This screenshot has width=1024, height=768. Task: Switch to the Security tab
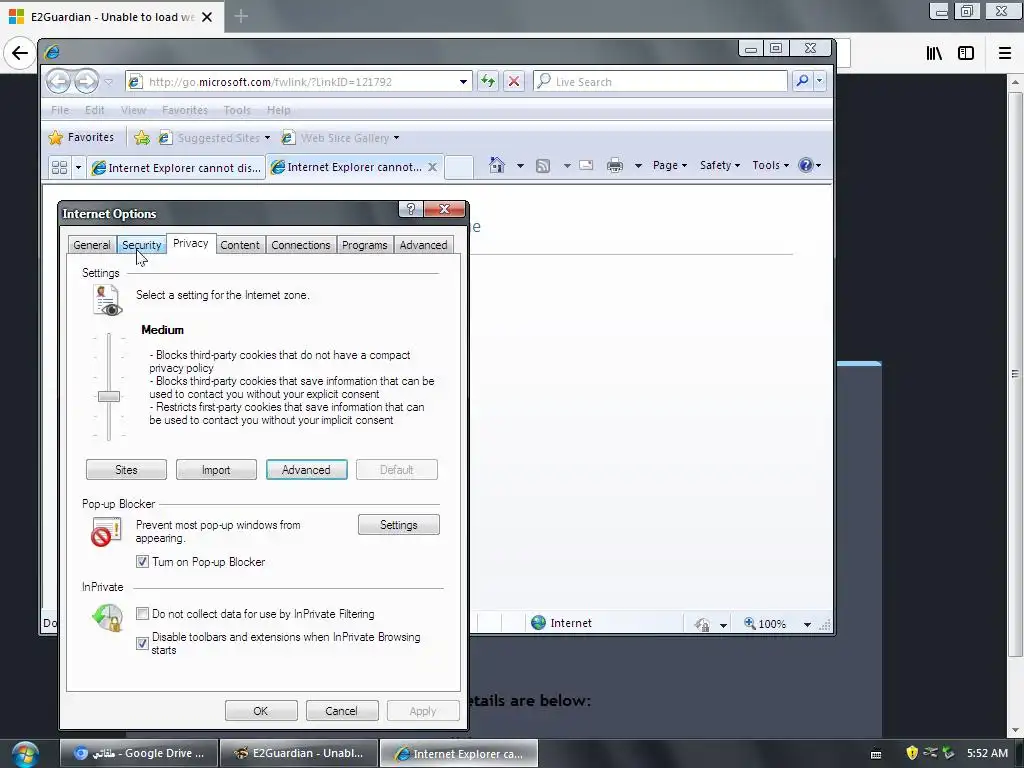point(142,245)
